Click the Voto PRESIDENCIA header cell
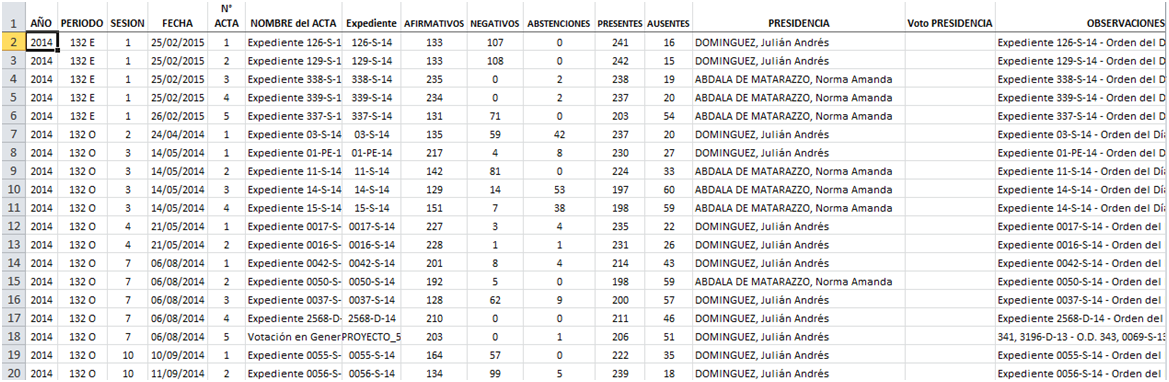 tap(950, 23)
